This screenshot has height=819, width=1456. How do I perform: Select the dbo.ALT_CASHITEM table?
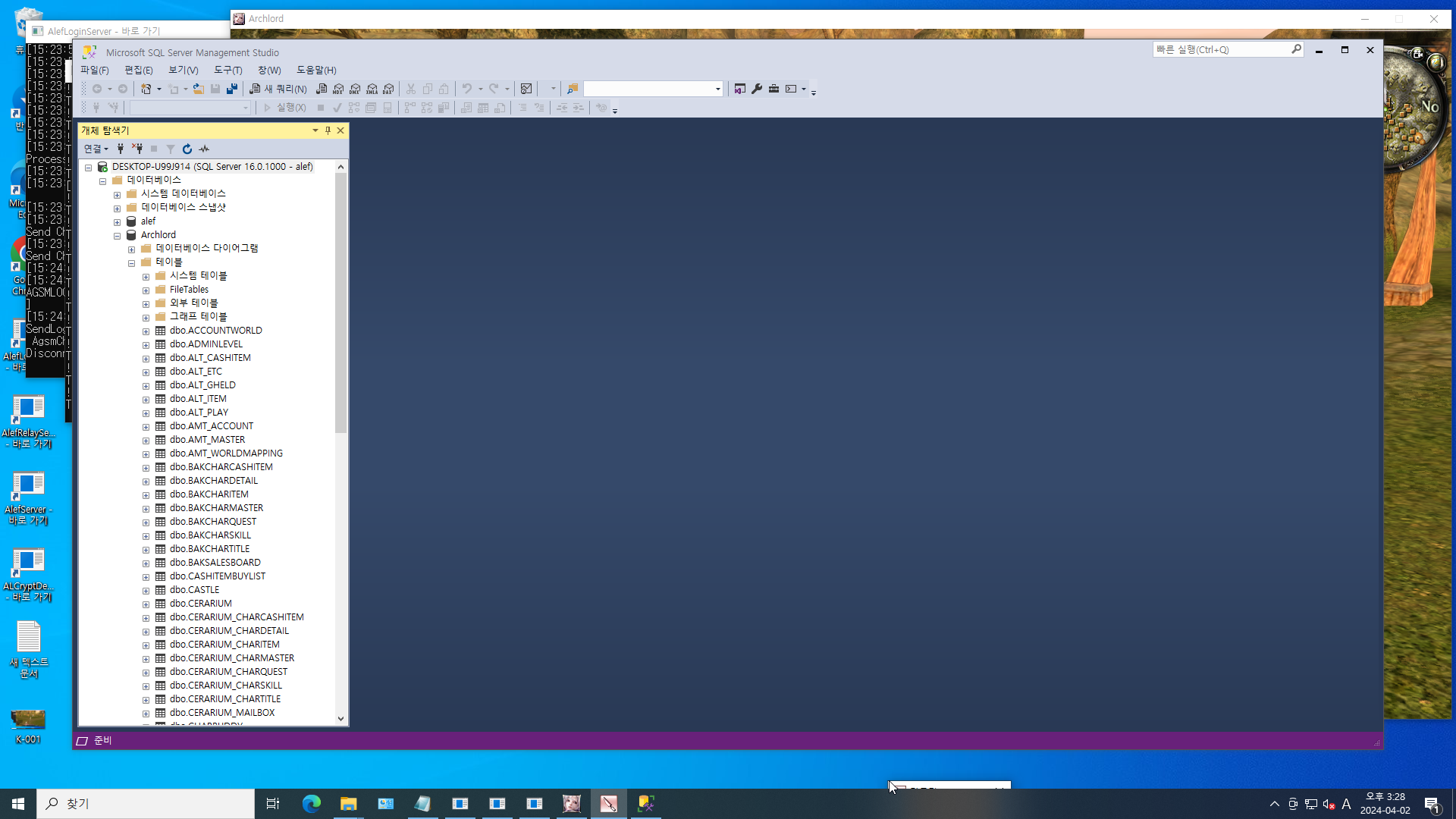[210, 358]
